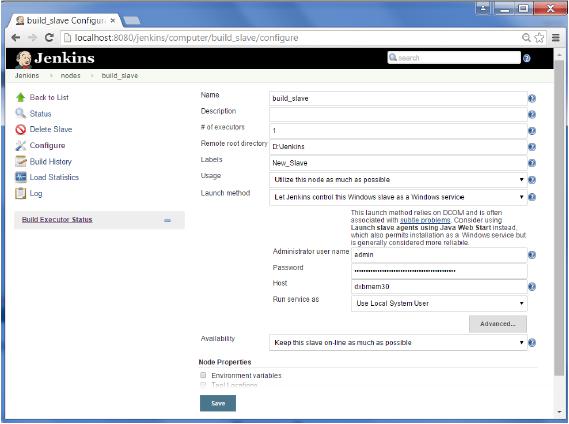
Task: Reload the page with the refresh icon
Action: click(49, 37)
